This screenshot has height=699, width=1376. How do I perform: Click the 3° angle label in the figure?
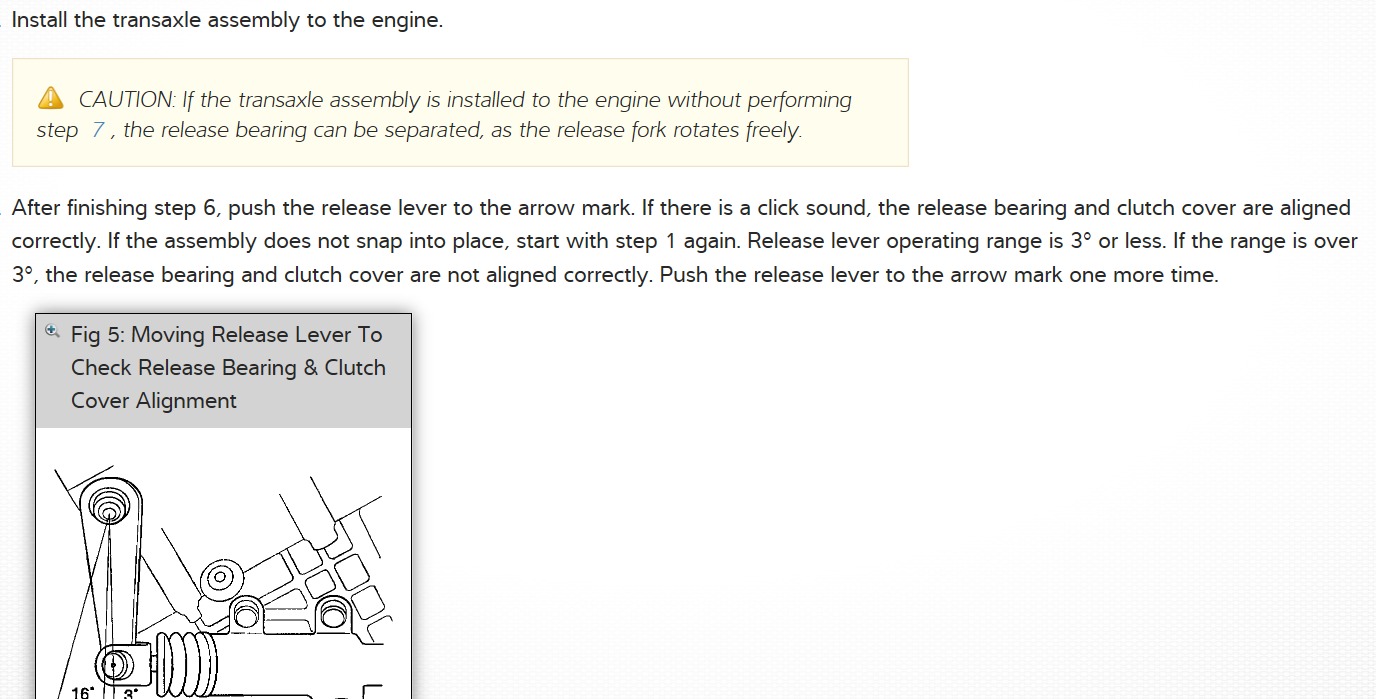(130, 692)
